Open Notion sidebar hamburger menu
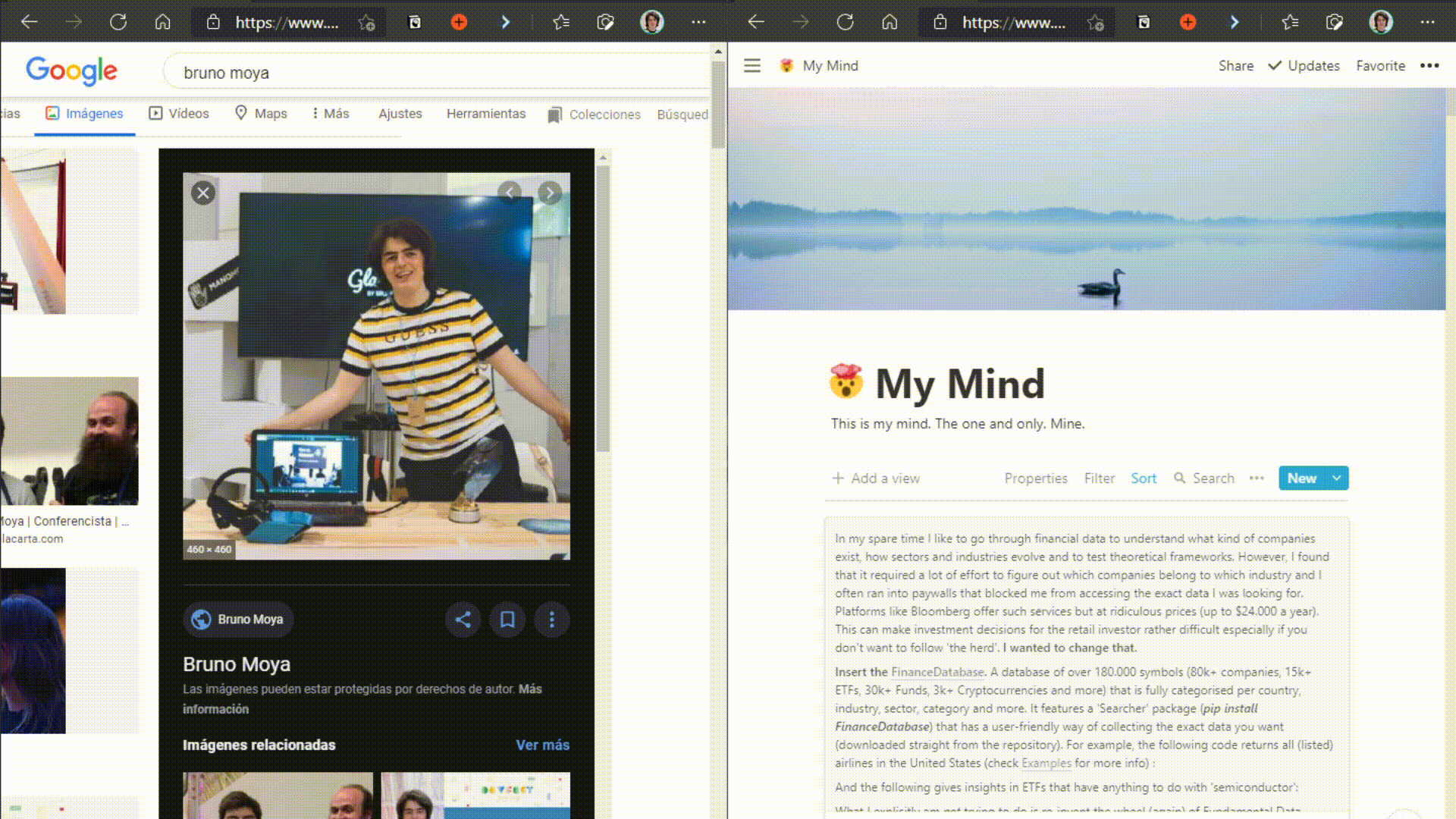Viewport: 1456px width, 819px height. pyautogui.click(x=752, y=66)
